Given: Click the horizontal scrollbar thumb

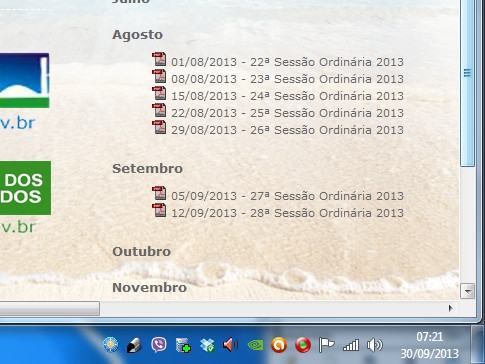Looking at the screenshot, I should [49, 308].
